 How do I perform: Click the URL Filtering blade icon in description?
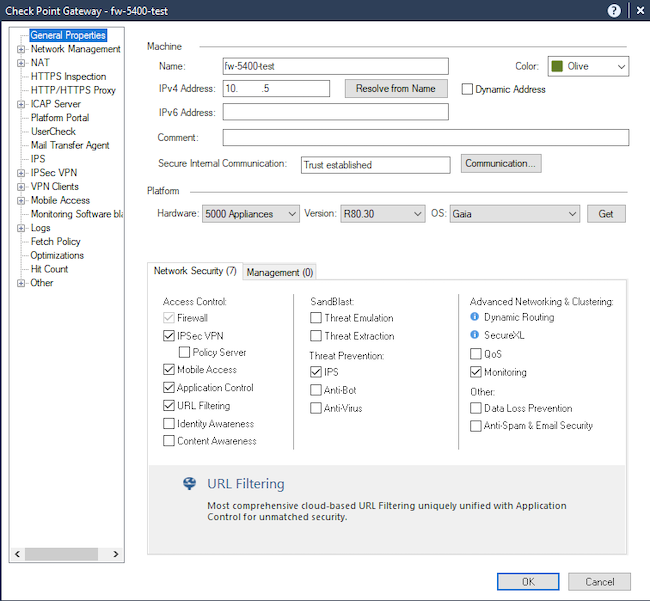tap(189, 484)
